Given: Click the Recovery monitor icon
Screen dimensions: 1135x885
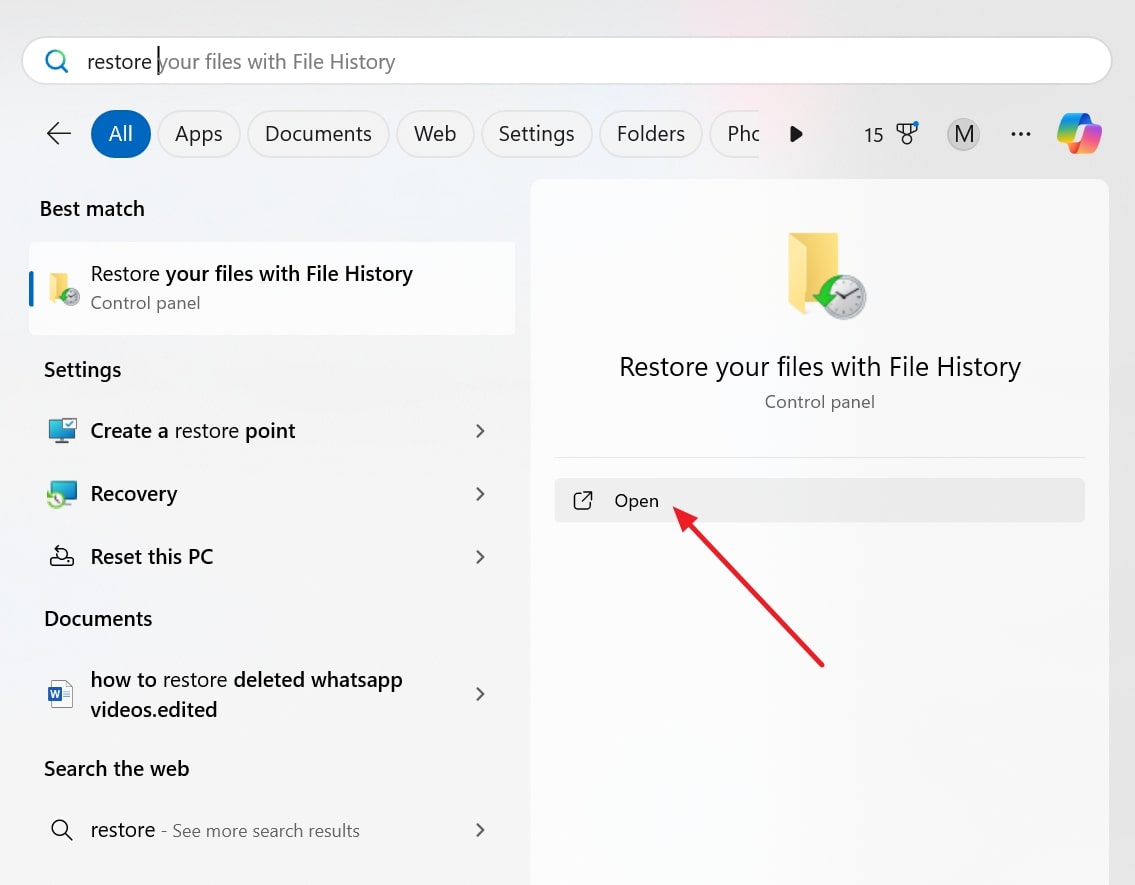Looking at the screenshot, I should click(x=61, y=493).
